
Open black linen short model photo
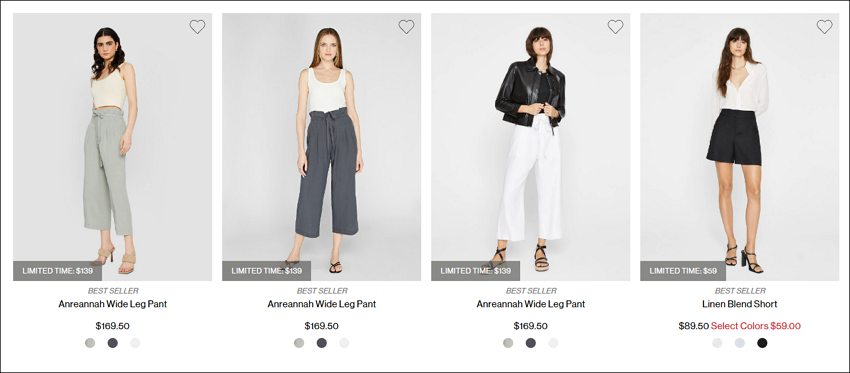point(739,147)
